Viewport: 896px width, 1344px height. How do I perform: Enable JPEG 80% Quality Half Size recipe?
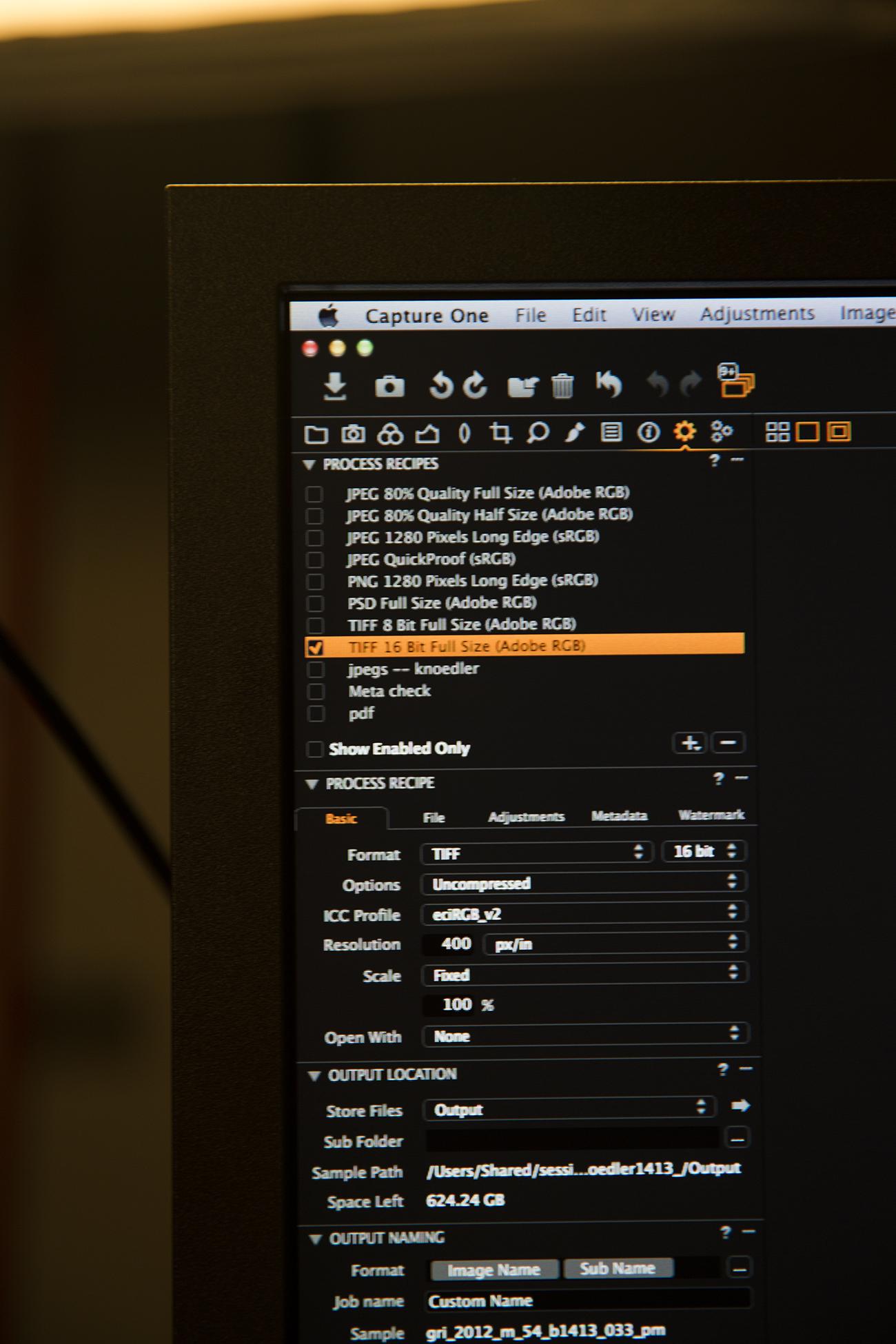click(314, 516)
